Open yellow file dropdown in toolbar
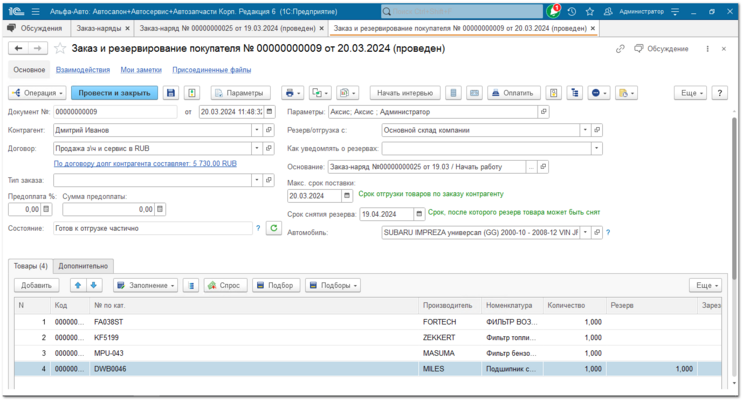Viewport: 743px width, 401px height. (626, 93)
